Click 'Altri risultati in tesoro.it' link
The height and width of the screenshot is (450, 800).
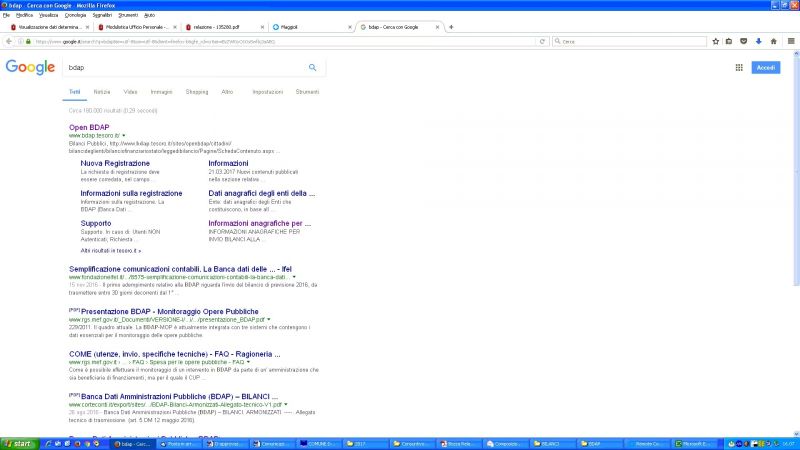[x=110, y=251]
